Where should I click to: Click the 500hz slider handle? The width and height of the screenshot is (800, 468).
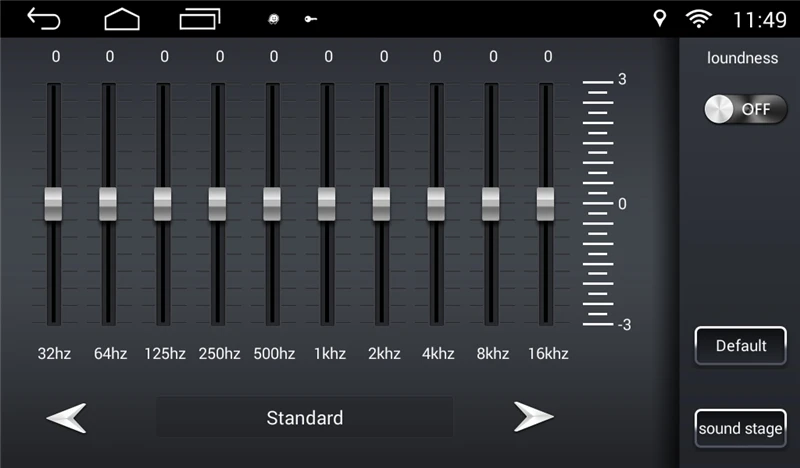(272, 204)
